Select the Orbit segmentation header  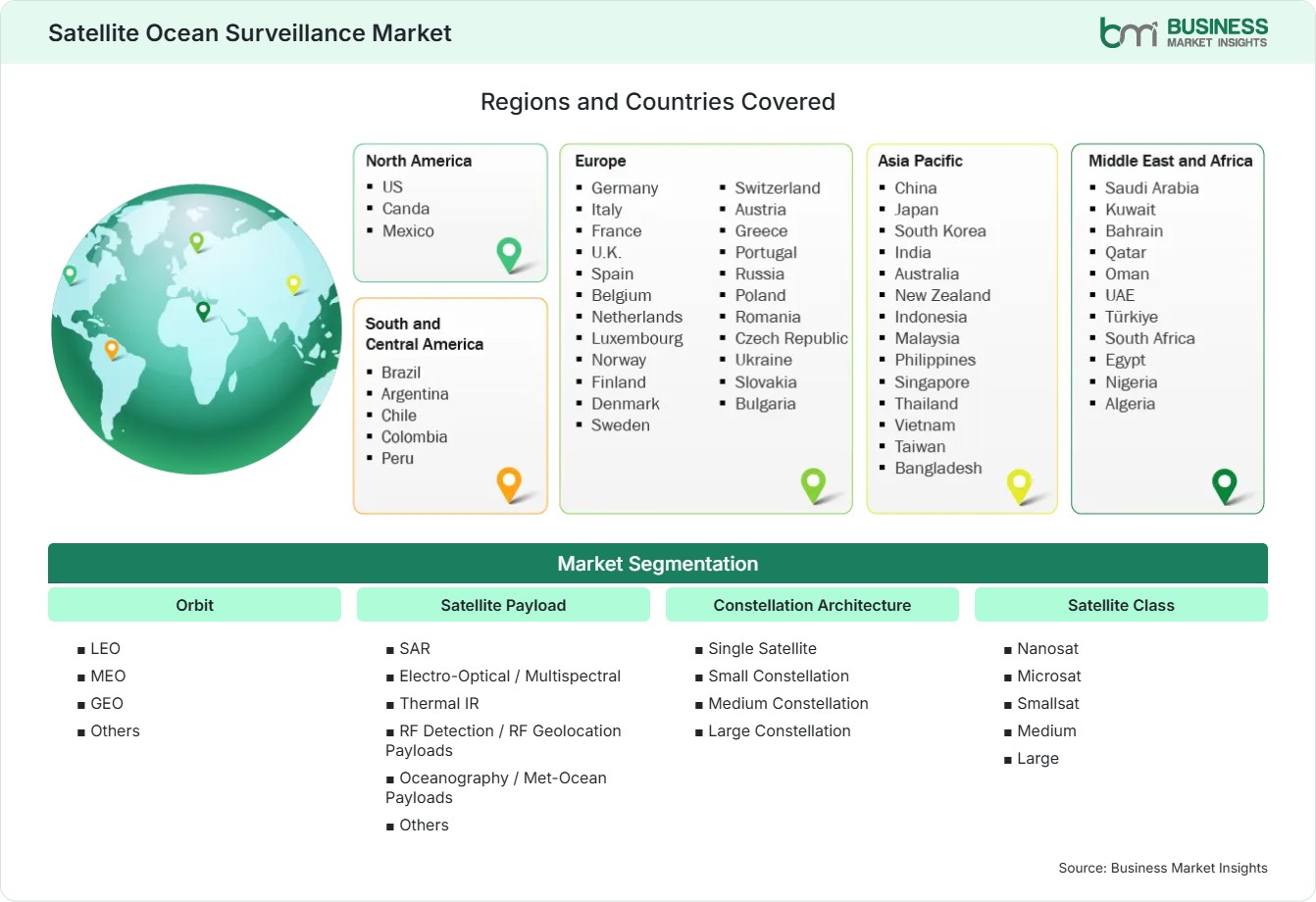(x=194, y=605)
